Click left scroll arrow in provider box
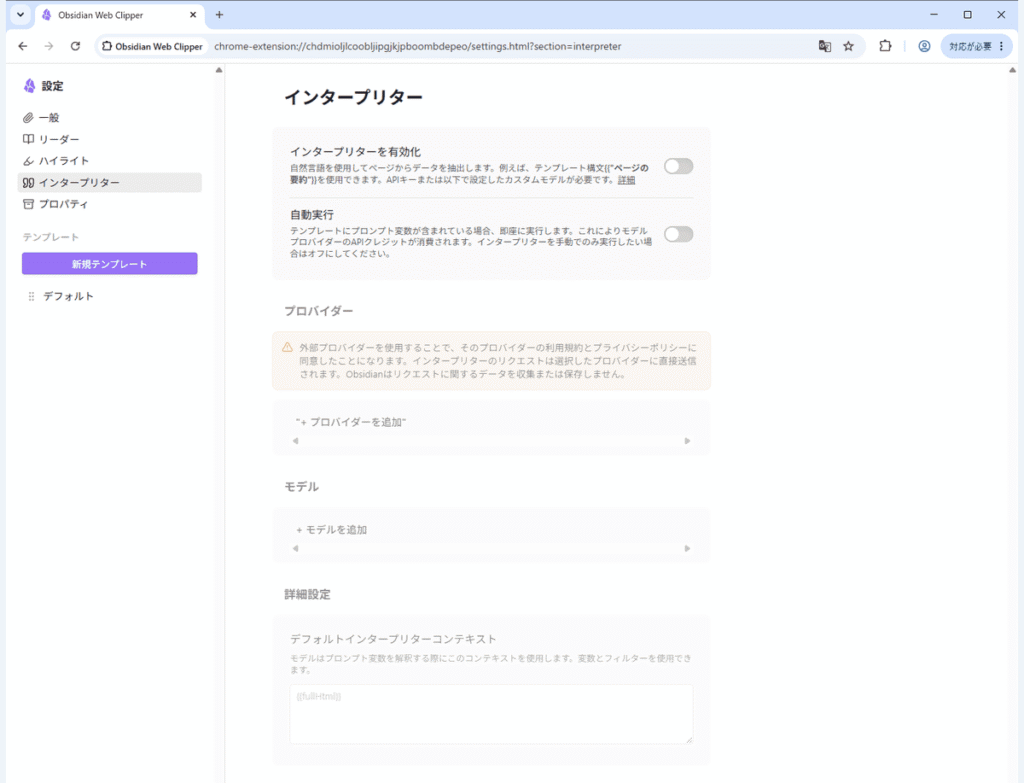Screen dimensions: 1024x783 [296, 441]
